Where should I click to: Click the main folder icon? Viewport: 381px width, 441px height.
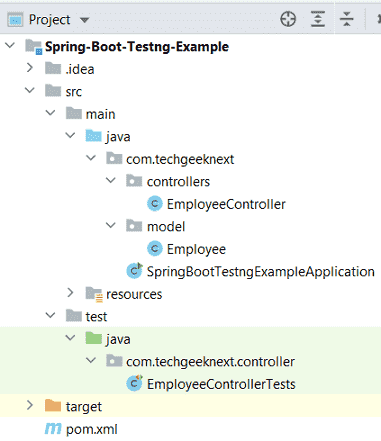click(x=74, y=113)
